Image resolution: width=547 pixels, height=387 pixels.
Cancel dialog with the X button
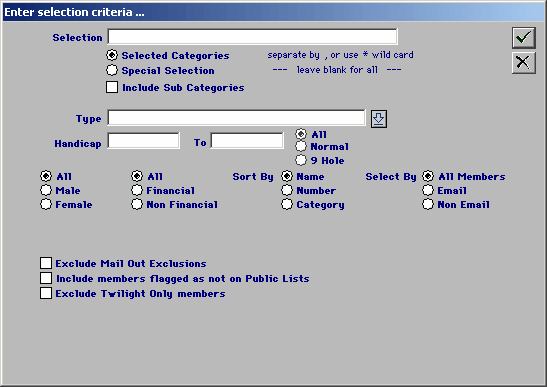pyautogui.click(x=524, y=63)
